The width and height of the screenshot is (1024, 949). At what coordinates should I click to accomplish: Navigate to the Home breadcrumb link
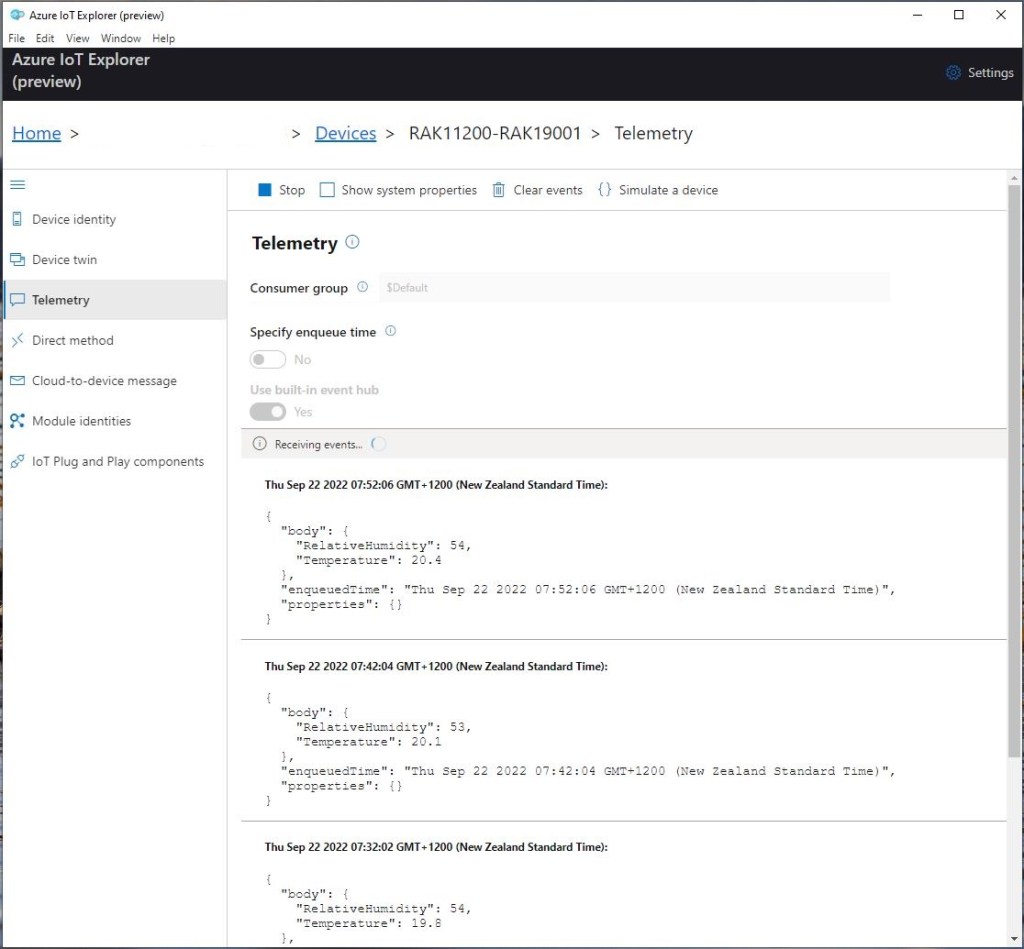click(x=36, y=133)
